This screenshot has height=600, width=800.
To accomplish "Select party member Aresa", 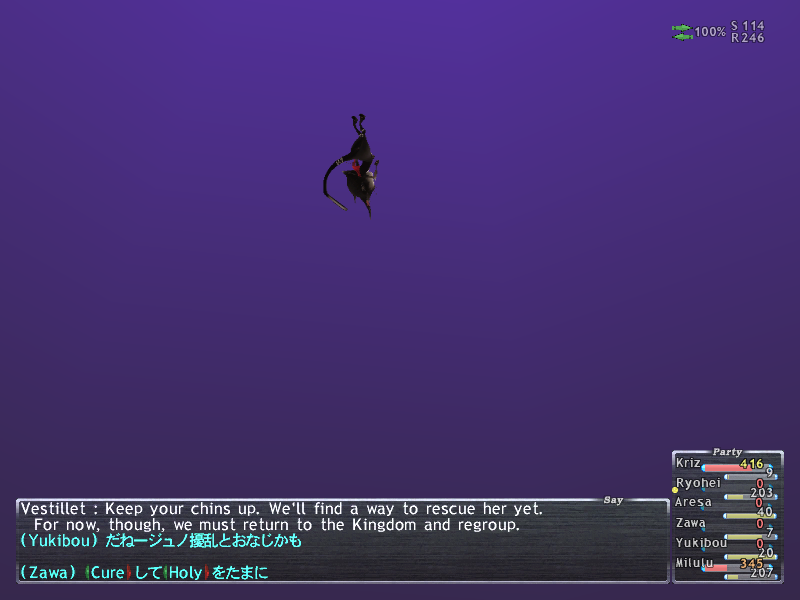I will [x=693, y=502].
